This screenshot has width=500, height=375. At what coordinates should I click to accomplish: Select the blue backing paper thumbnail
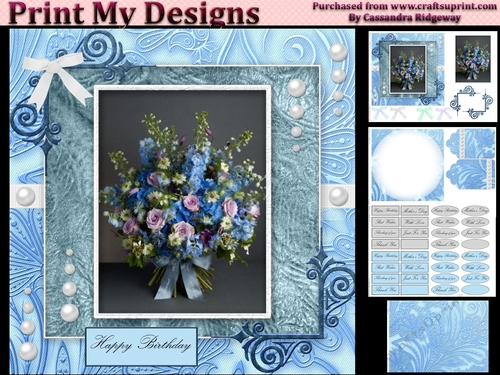tap(438, 336)
